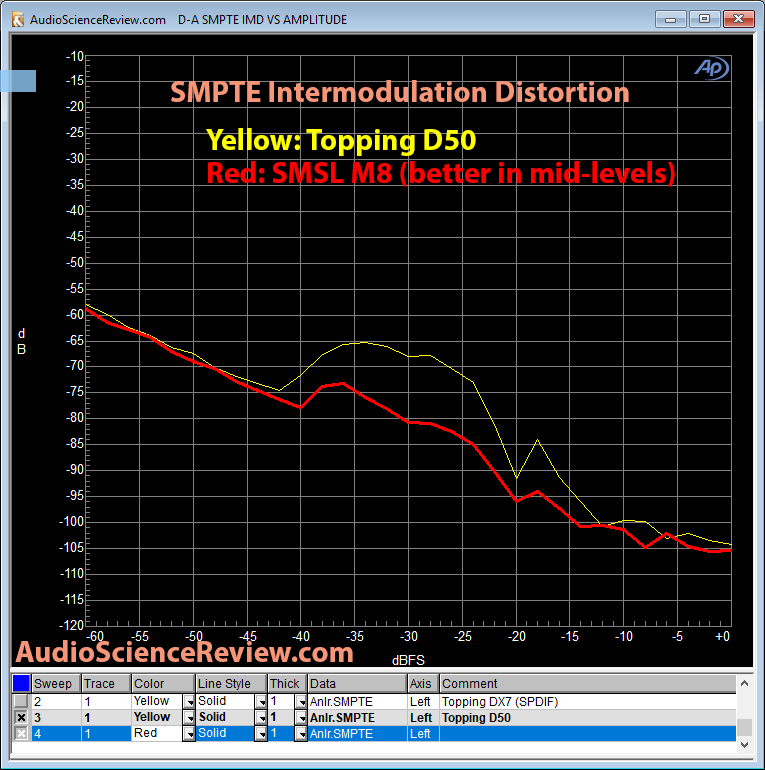Expand the Line Style dropdown for Sweep 2
Viewport: 765px width, 770px height.
coord(262,702)
